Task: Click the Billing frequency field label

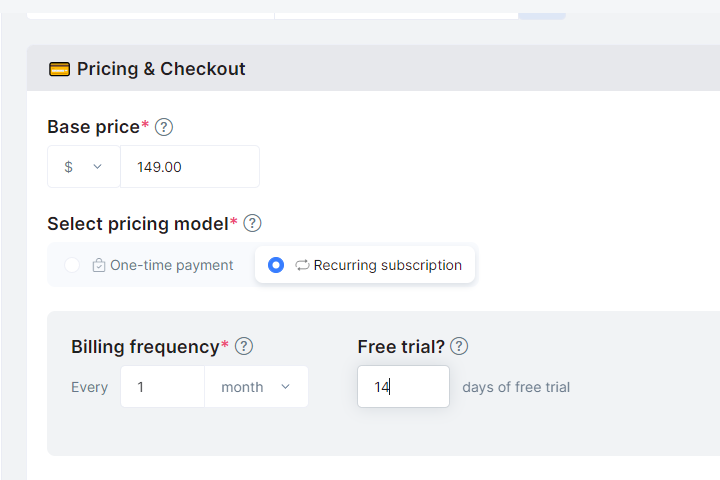Action: [145, 346]
